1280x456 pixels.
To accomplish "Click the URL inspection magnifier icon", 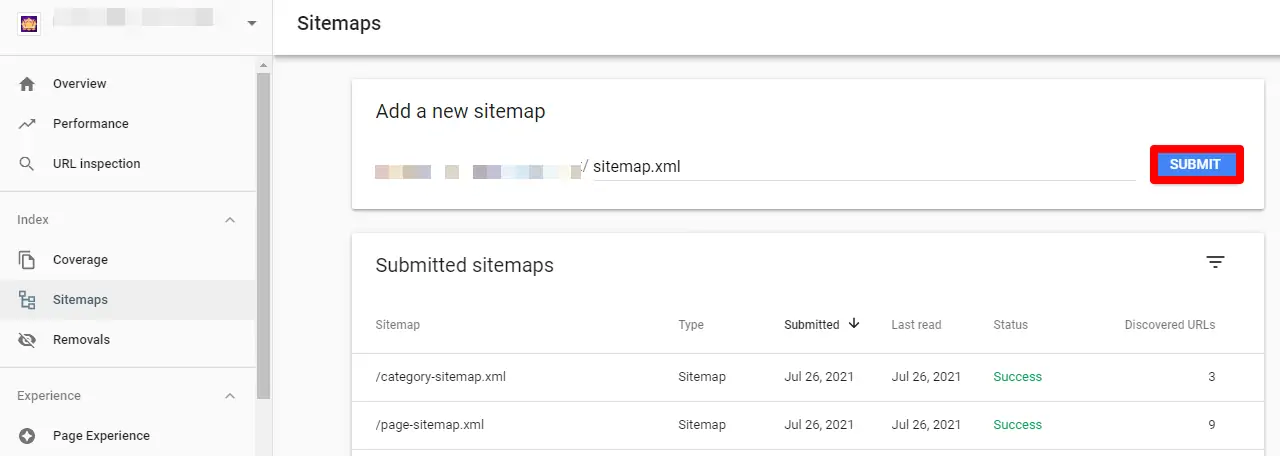I will [27, 164].
